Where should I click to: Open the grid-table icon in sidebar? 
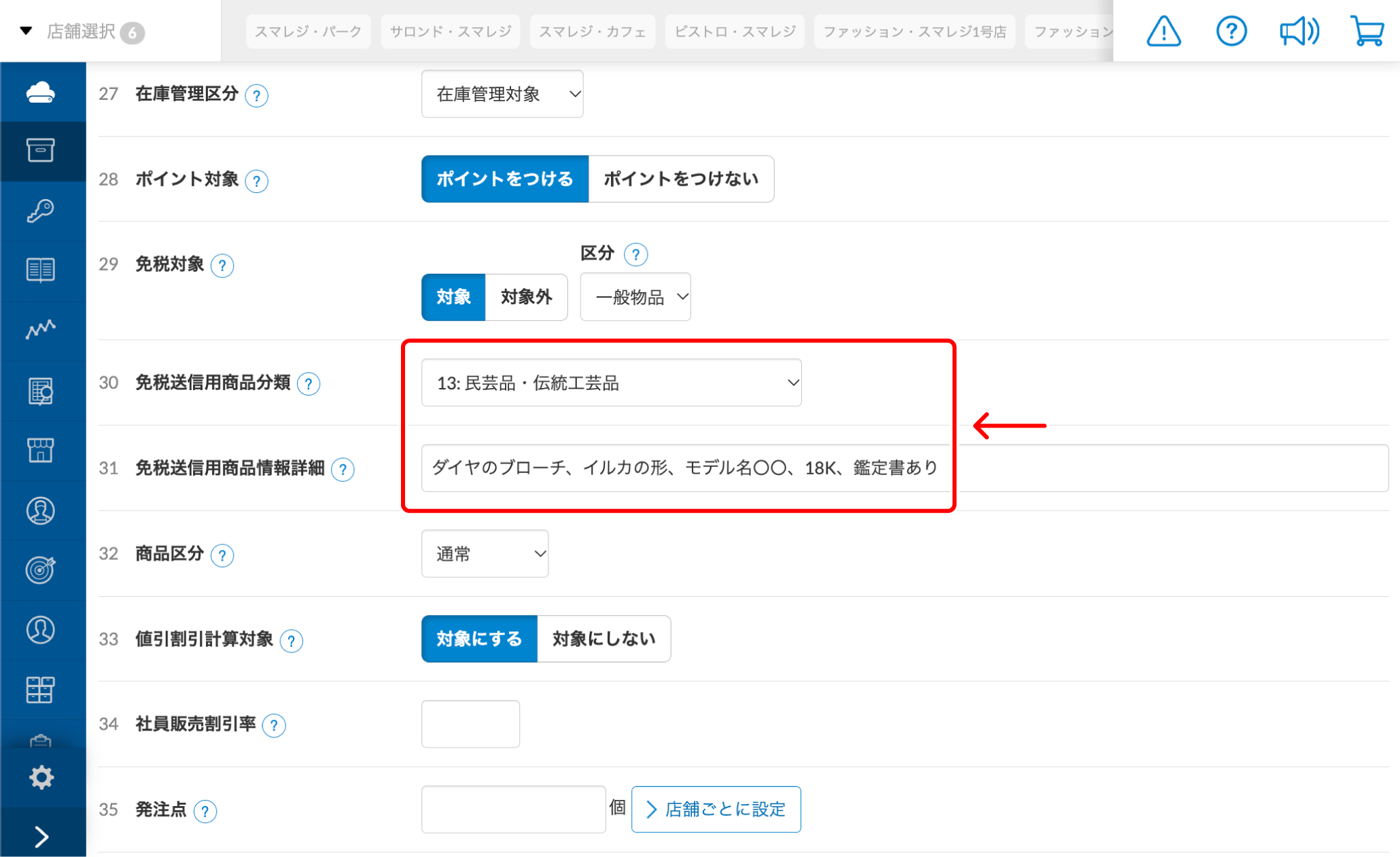[41, 690]
